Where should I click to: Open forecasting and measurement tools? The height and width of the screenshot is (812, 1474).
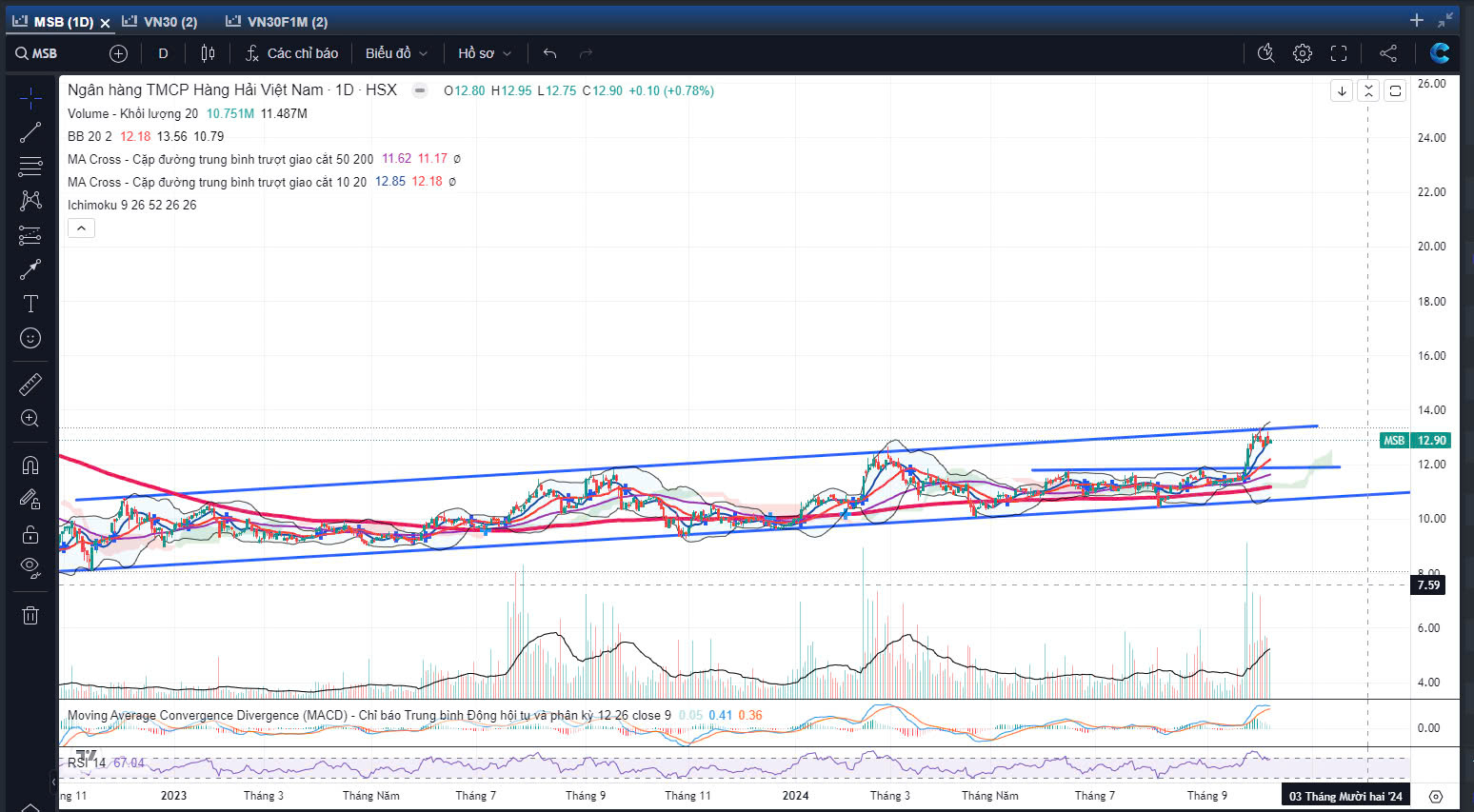click(30, 235)
